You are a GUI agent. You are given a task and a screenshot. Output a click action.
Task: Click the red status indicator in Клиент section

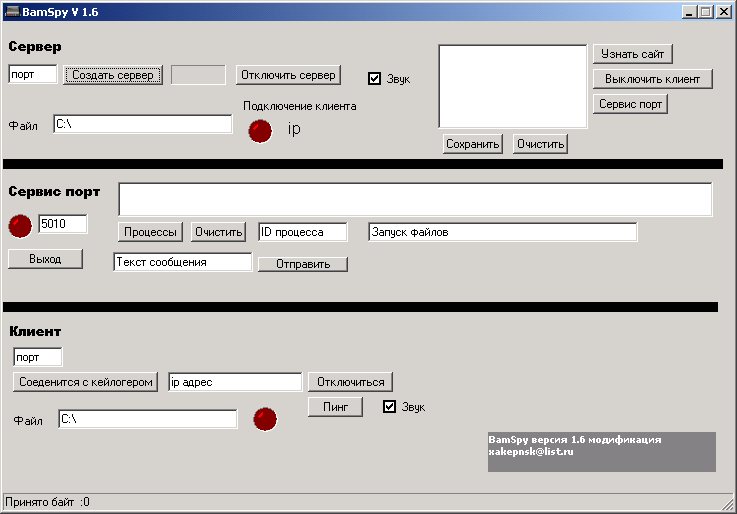265,419
